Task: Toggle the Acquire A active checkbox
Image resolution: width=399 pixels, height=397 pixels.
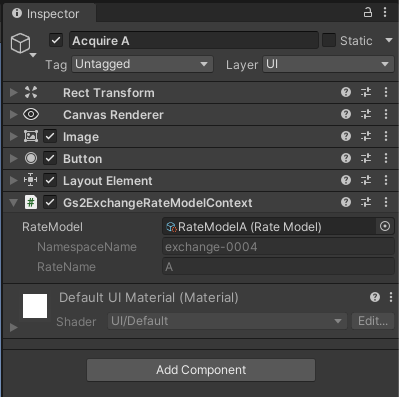Action: (x=56, y=40)
